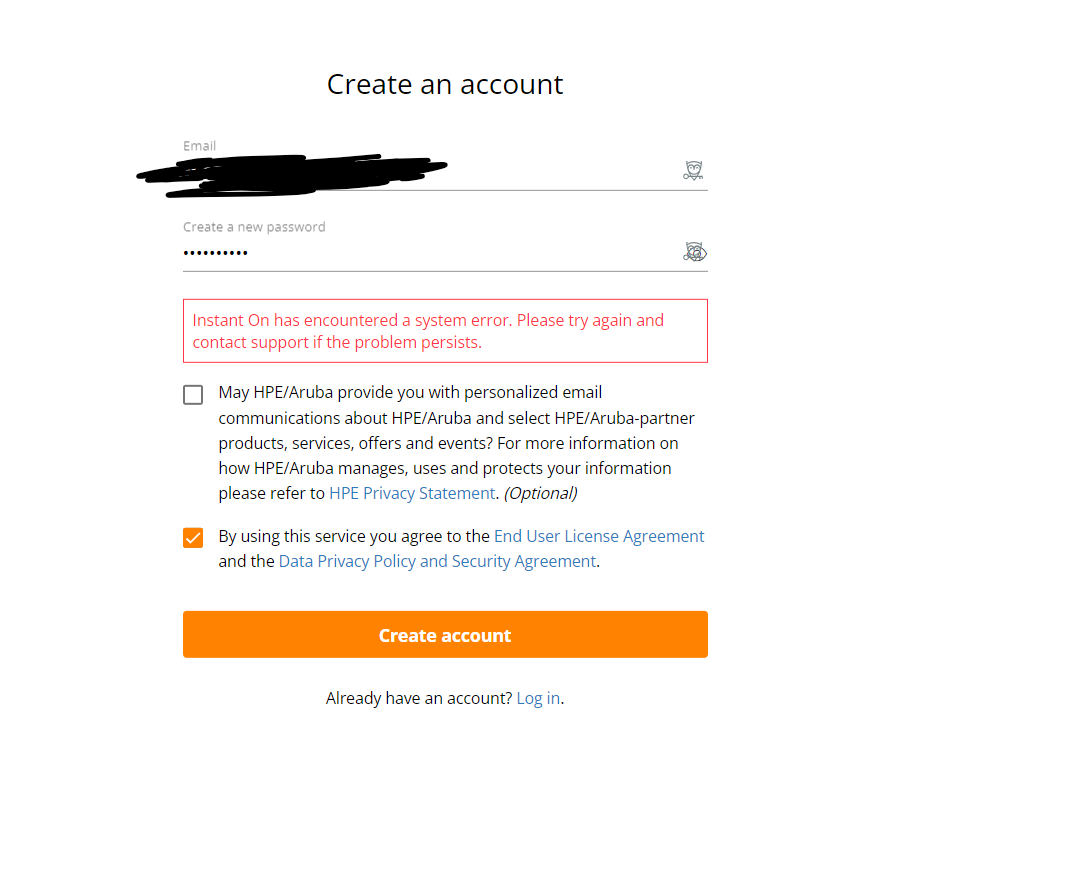The width and height of the screenshot is (1077, 882).
Task: Uncheck the End User License Agreement consent checkbox
Action: [193, 537]
